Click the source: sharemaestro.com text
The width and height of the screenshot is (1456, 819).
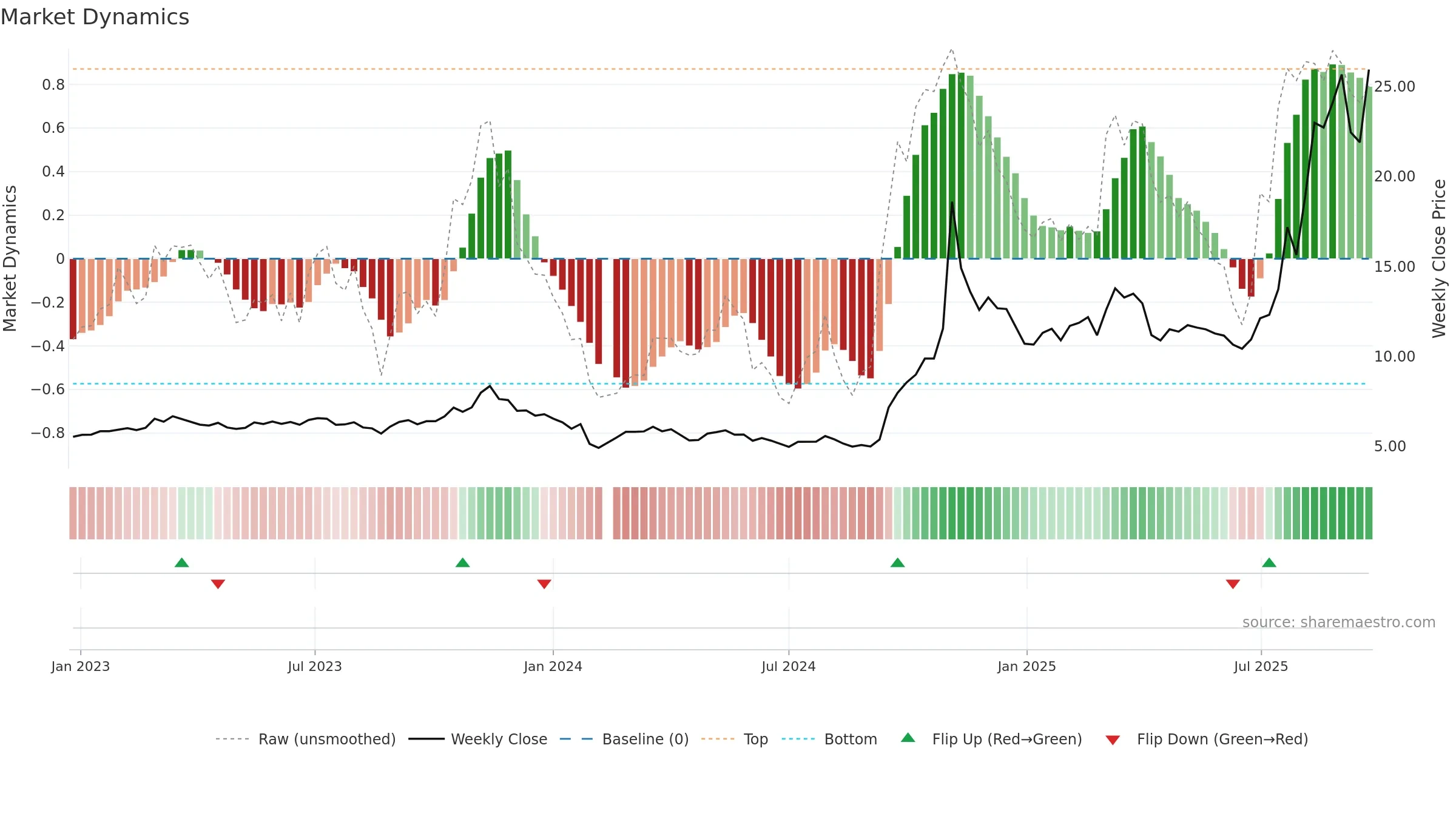[x=1339, y=622]
